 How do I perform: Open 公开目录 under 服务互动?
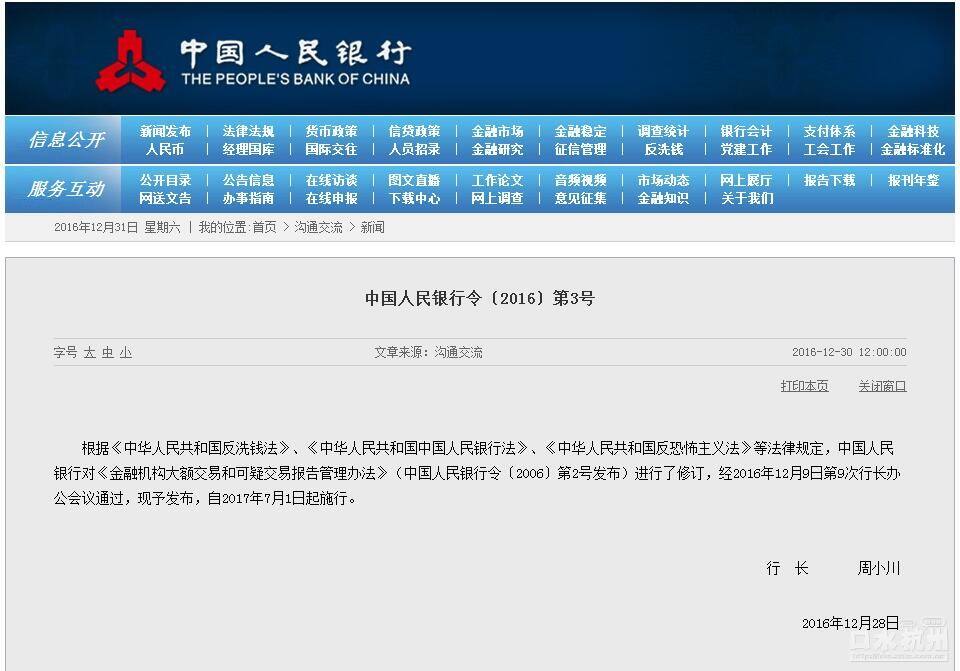click(165, 181)
